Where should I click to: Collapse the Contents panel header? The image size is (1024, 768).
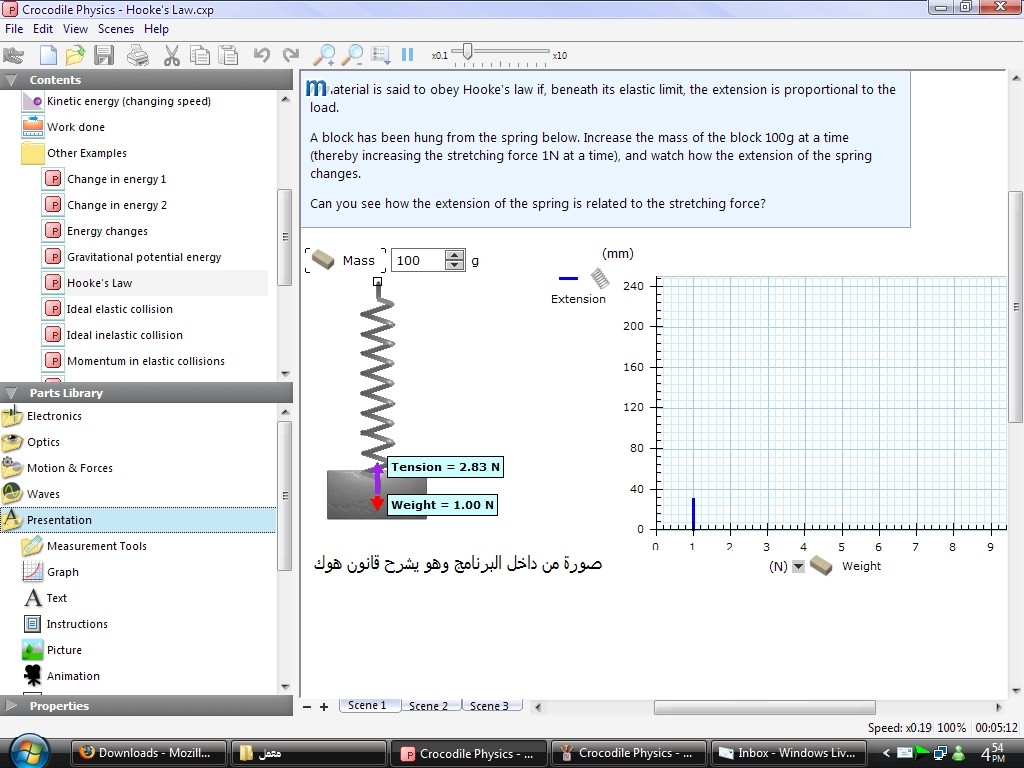(146, 80)
